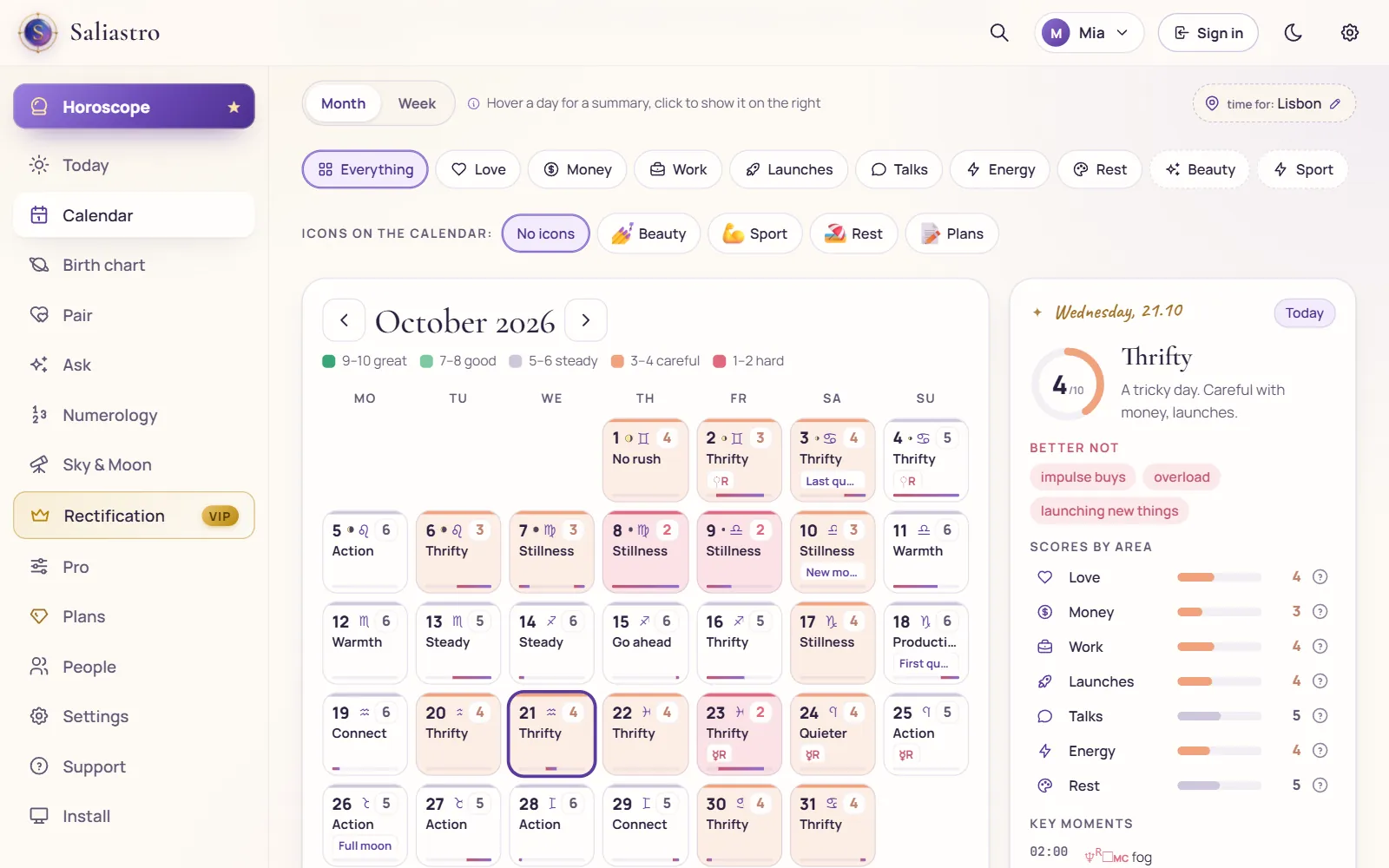Open the Mia profile dropdown

click(1089, 33)
